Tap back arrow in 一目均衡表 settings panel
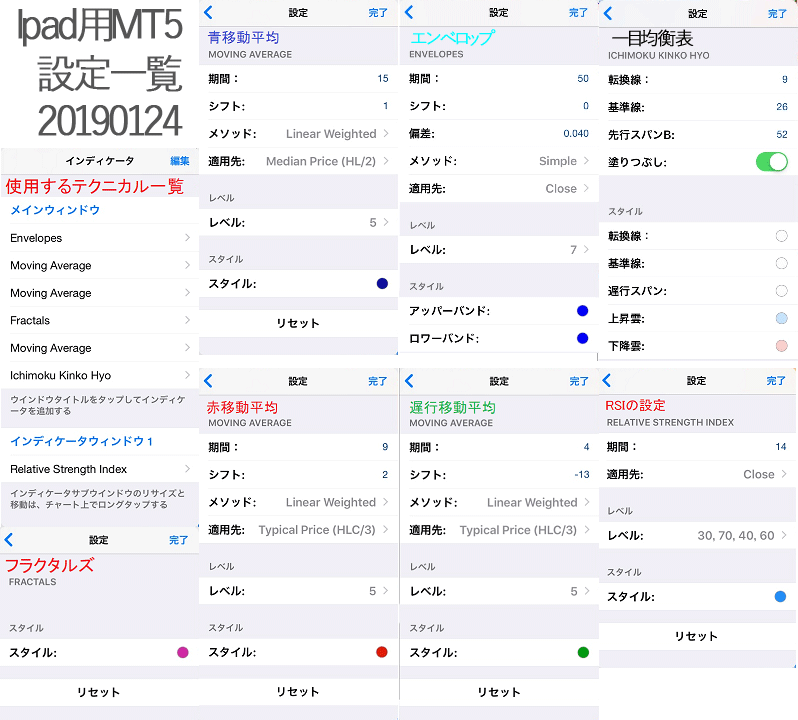 click(x=608, y=13)
